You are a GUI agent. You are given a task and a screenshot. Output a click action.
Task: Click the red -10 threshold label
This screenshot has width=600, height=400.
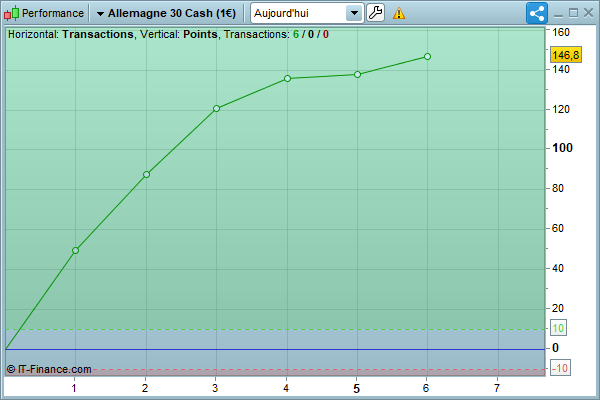point(560,368)
